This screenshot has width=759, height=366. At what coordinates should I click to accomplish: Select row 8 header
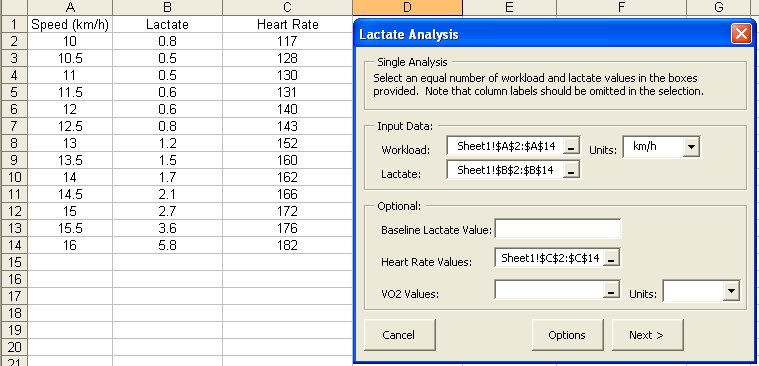pos(14,143)
